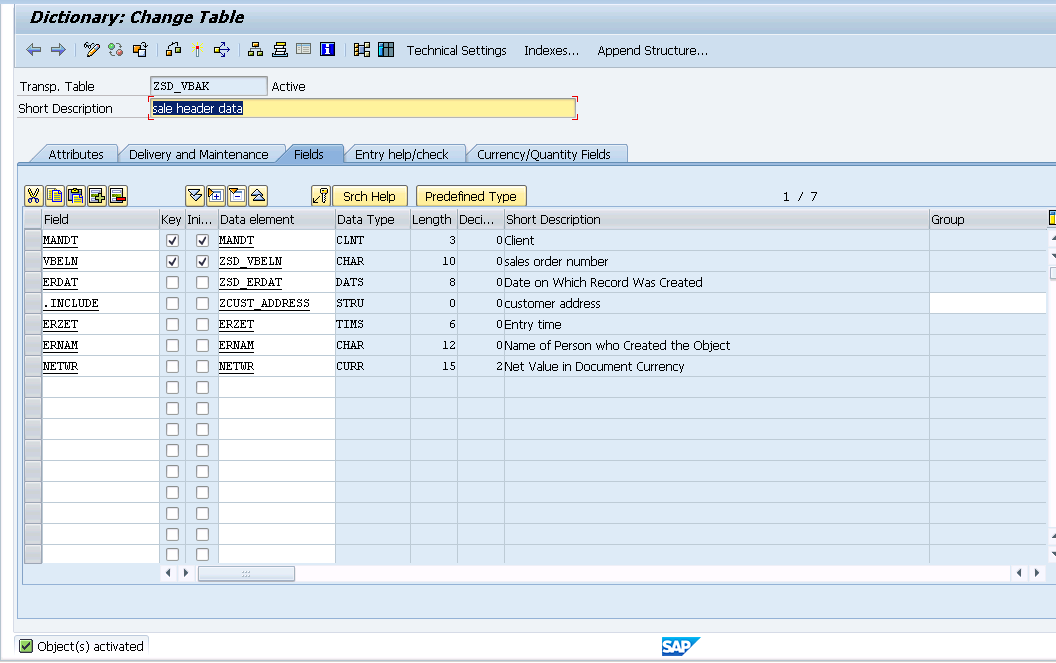The height and width of the screenshot is (663, 1056).
Task: Select the Fields tab
Action: click(308, 154)
